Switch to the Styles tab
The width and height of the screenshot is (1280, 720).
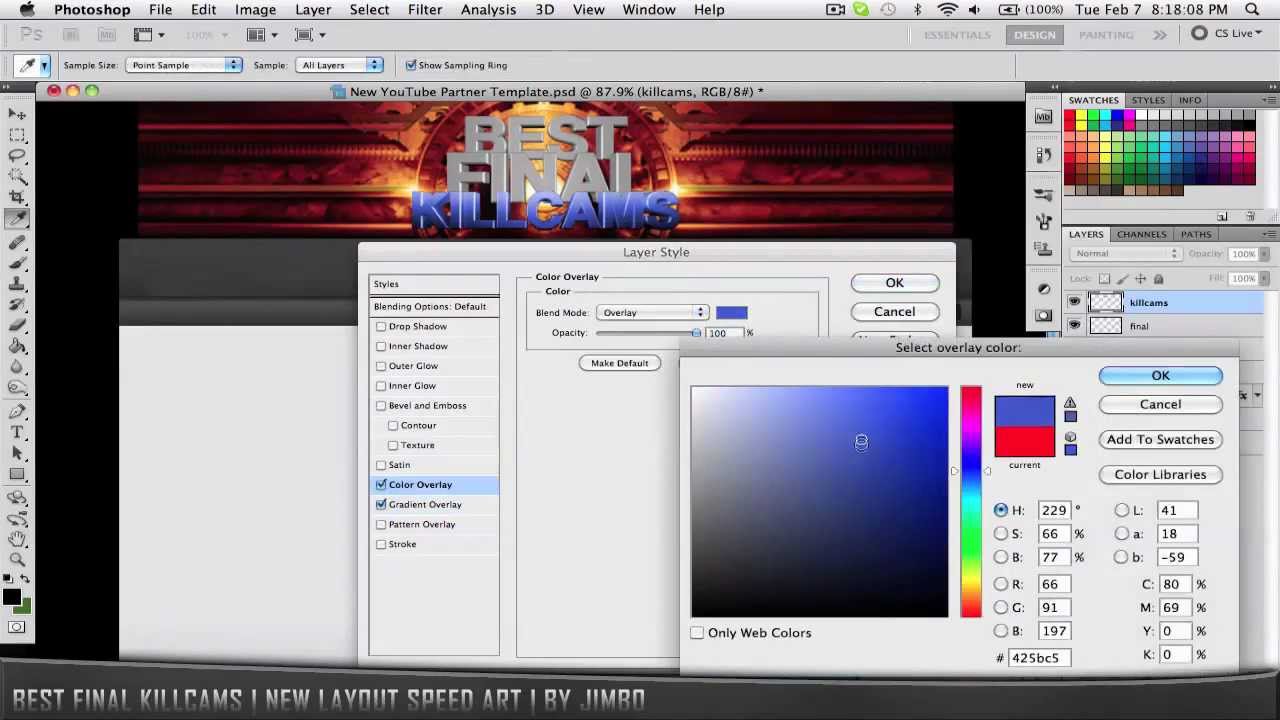(x=1148, y=100)
